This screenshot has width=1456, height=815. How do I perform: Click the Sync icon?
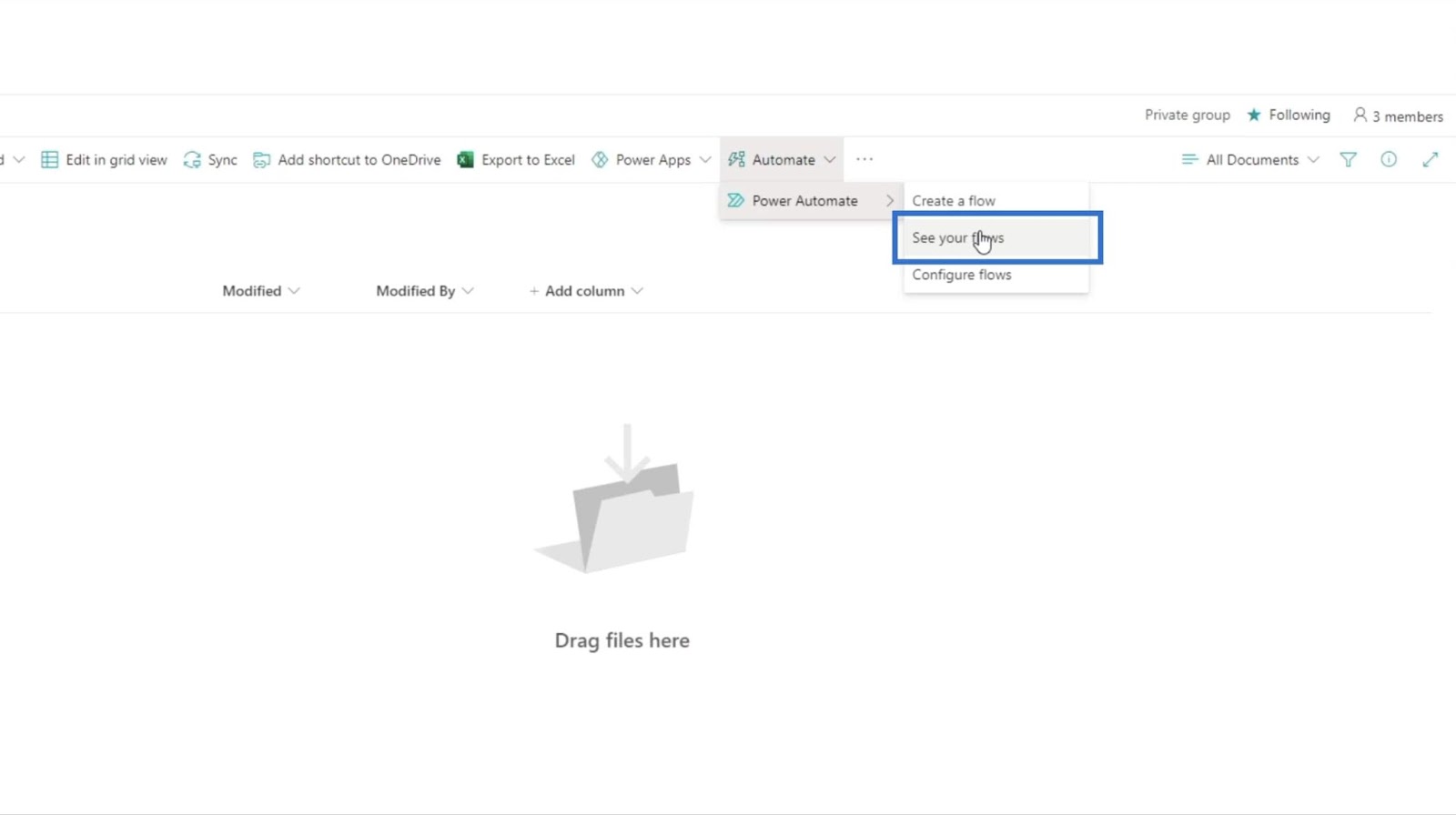[192, 160]
